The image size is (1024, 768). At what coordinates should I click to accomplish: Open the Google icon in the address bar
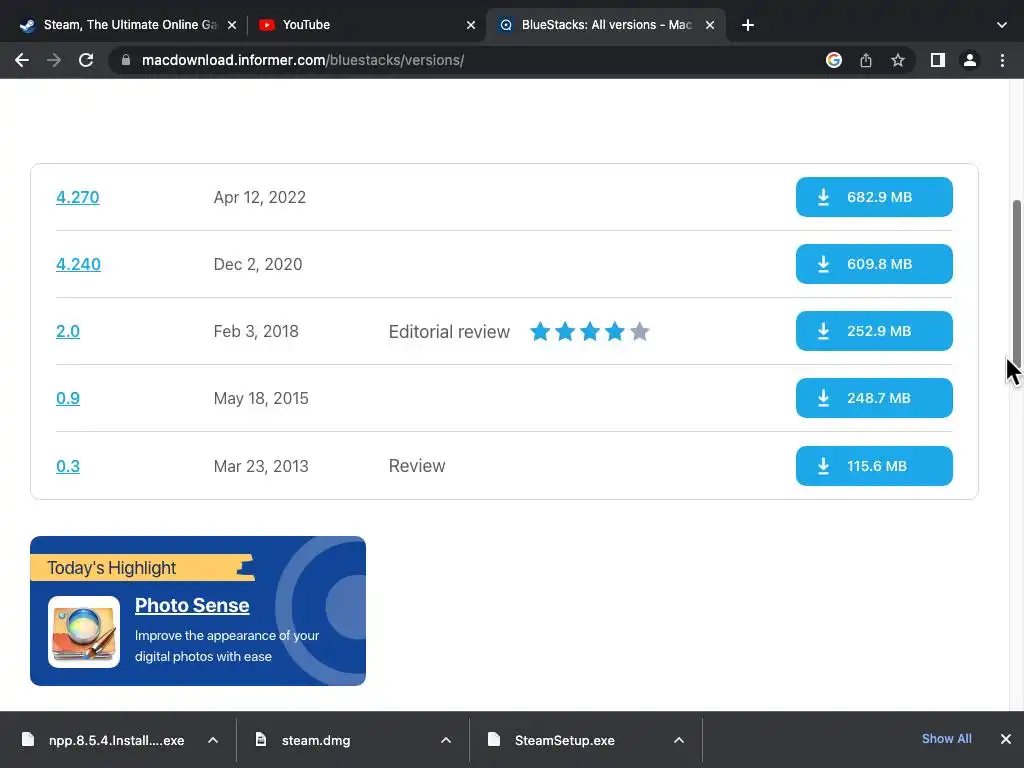click(833, 60)
